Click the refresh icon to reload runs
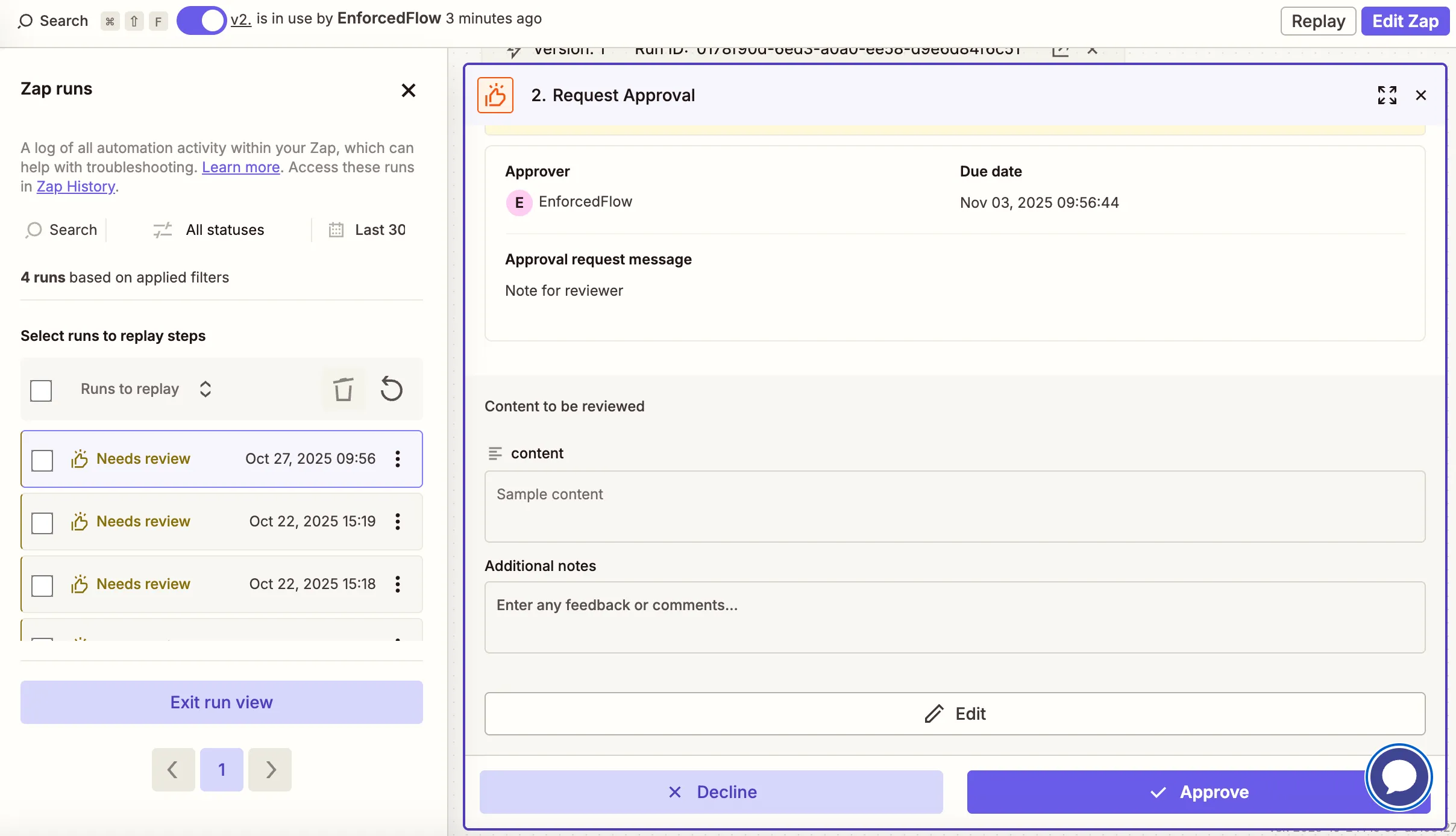Viewport: 1456px width, 836px height. tap(392, 389)
